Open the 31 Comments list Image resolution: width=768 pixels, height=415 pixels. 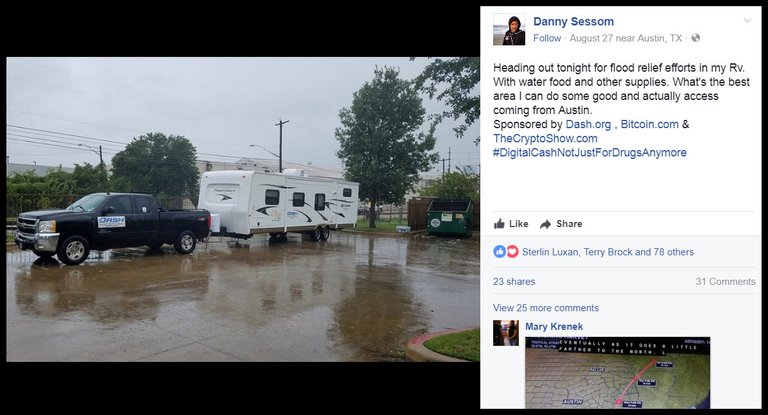(725, 281)
